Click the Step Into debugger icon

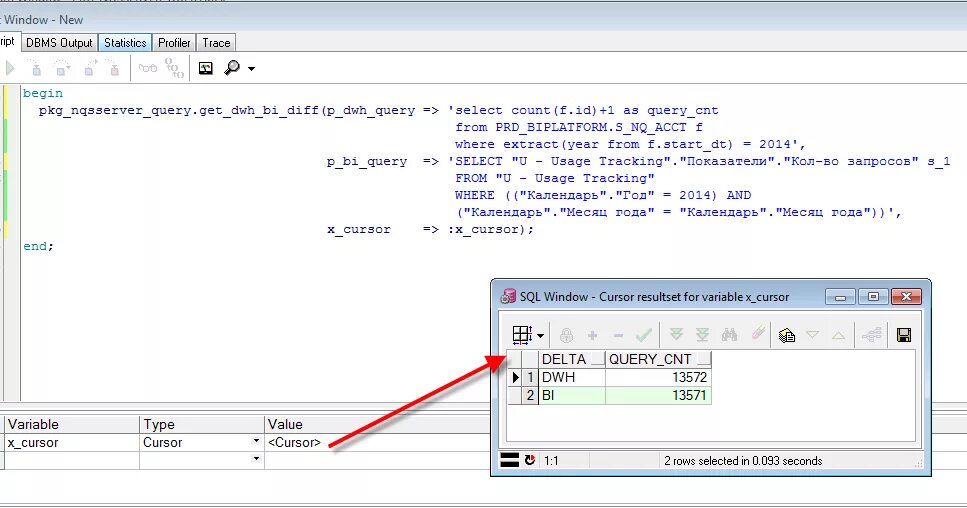pyautogui.click(x=35, y=68)
